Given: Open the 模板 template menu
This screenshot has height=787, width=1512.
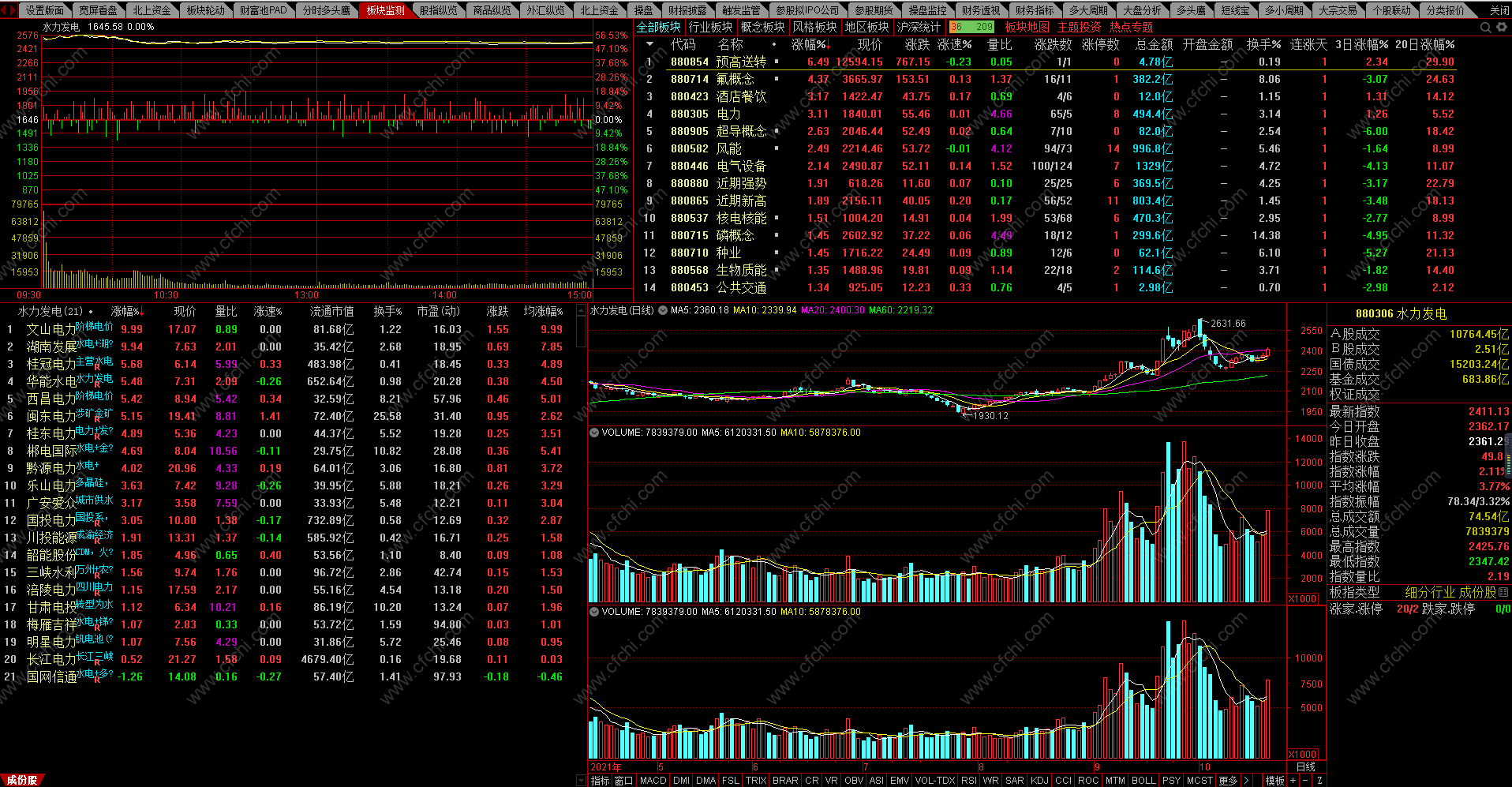Looking at the screenshot, I should [x=1274, y=781].
